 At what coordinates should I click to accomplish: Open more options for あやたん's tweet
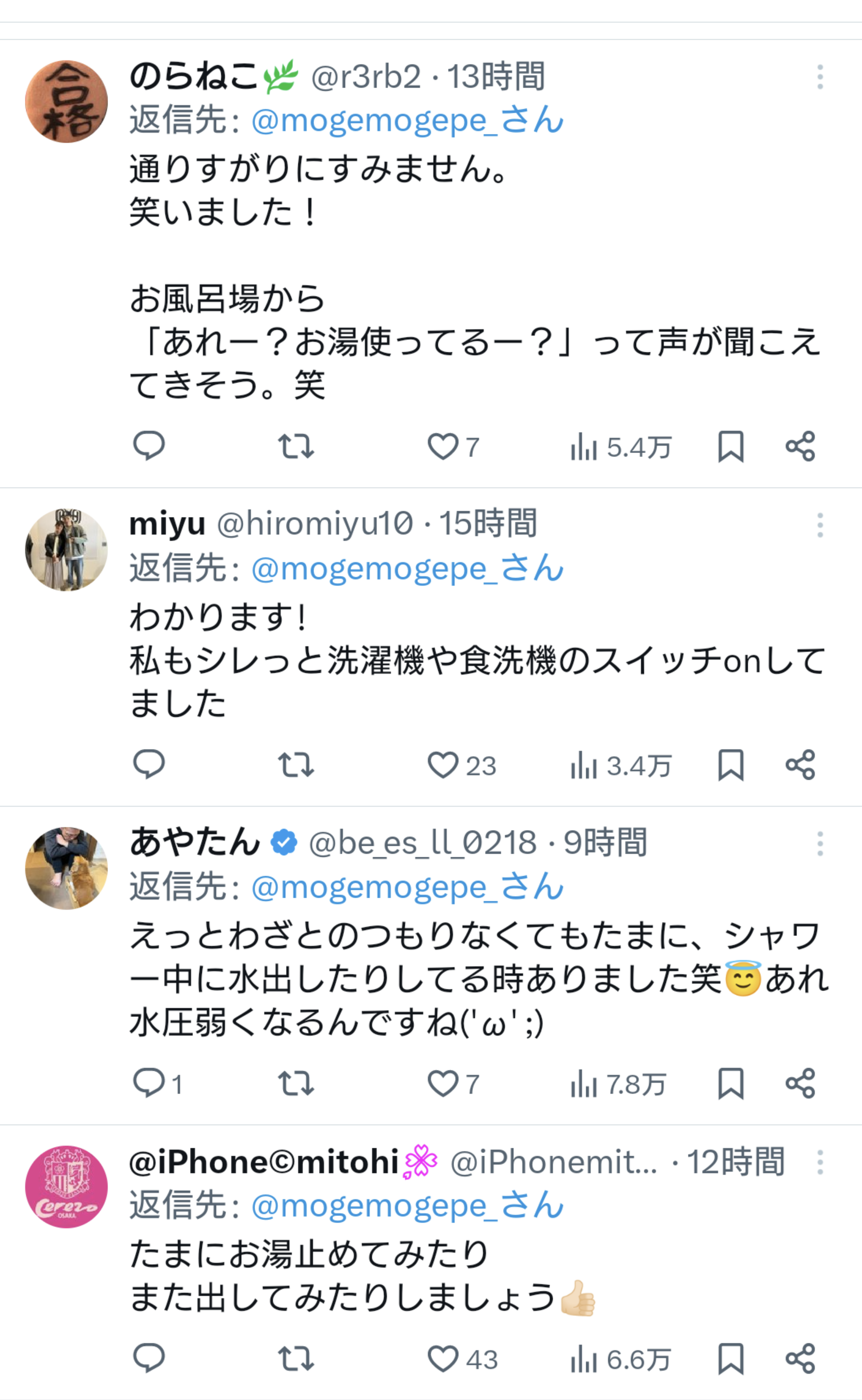coord(820,844)
